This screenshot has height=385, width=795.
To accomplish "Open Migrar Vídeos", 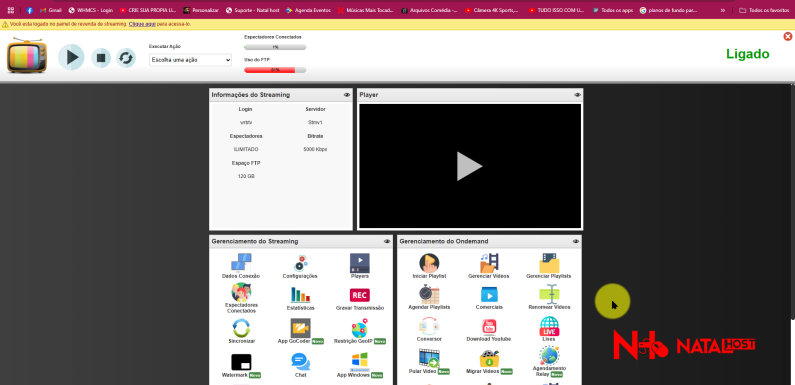I will tap(489, 362).
